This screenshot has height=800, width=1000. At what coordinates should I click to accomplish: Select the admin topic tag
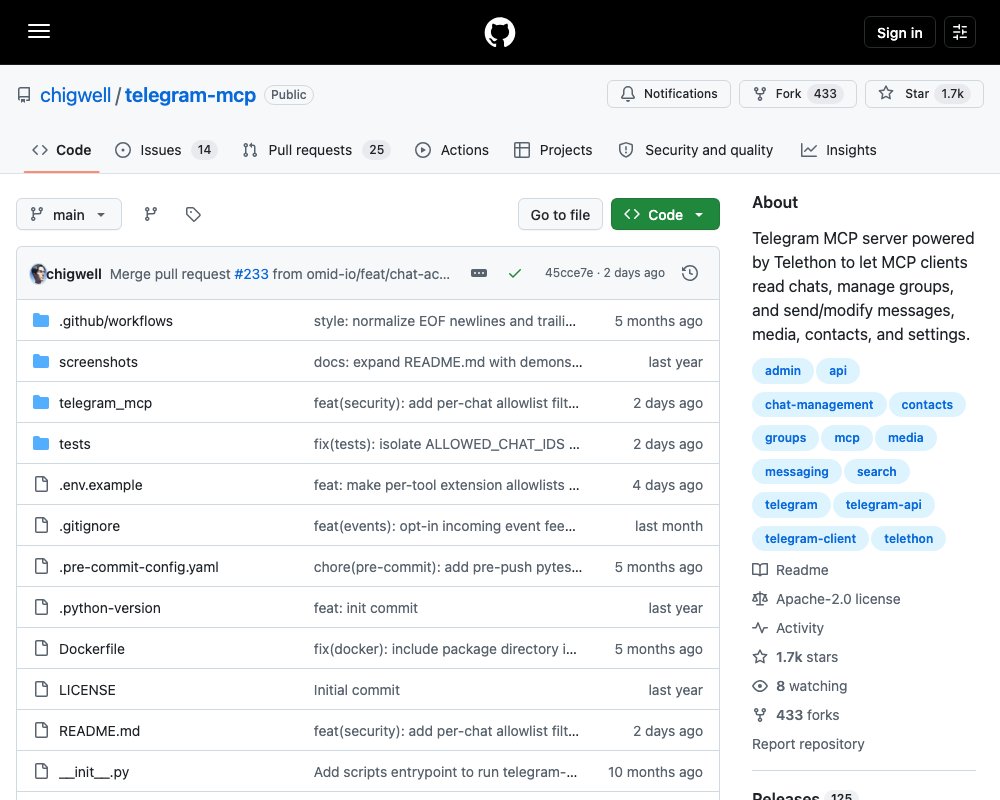click(783, 371)
